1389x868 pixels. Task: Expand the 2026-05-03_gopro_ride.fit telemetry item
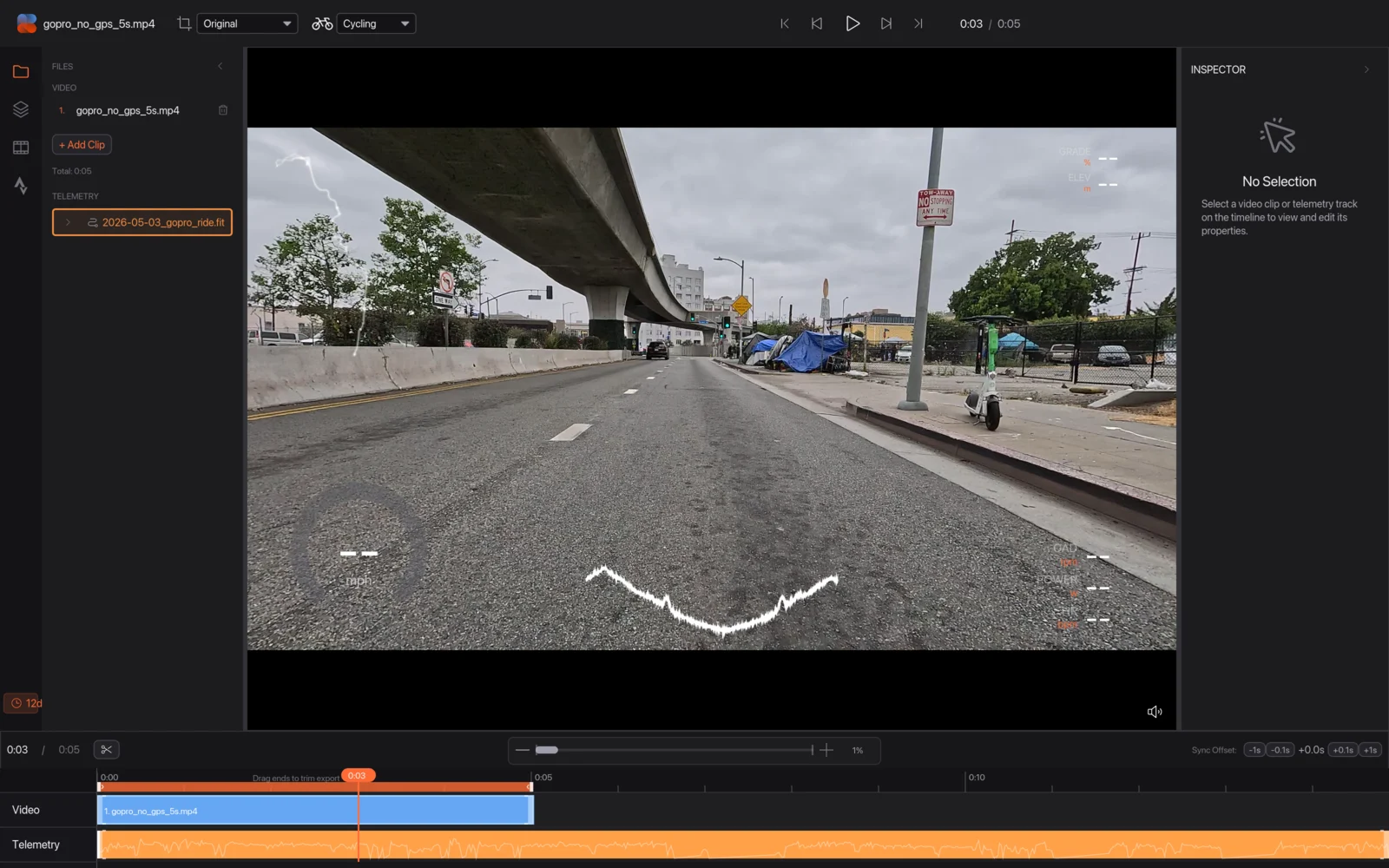click(68, 222)
